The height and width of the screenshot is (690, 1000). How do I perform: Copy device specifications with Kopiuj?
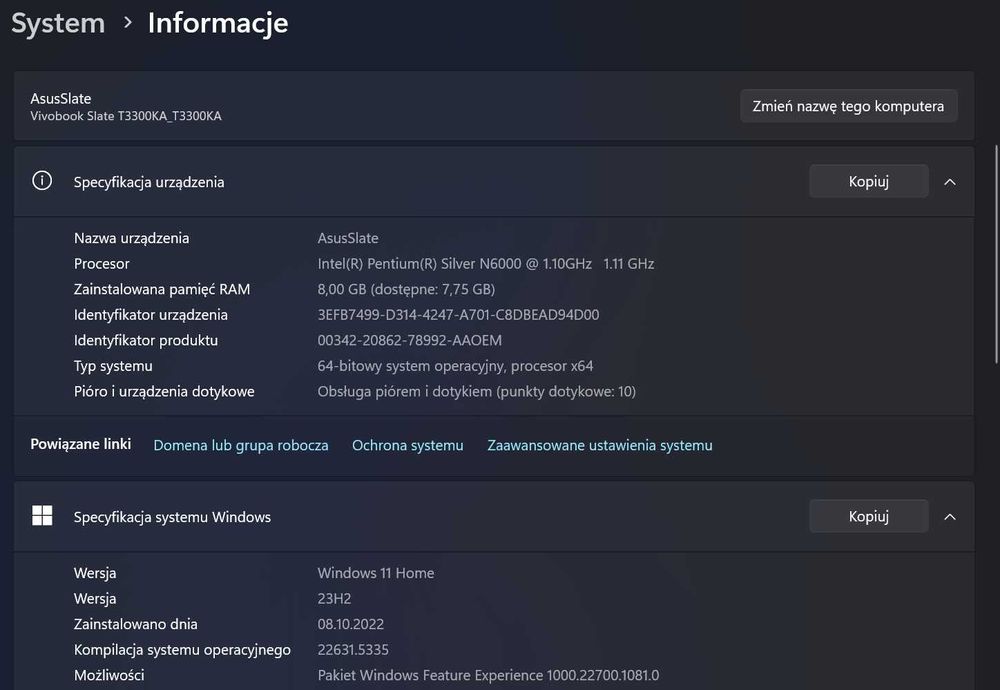coord(868,181)
